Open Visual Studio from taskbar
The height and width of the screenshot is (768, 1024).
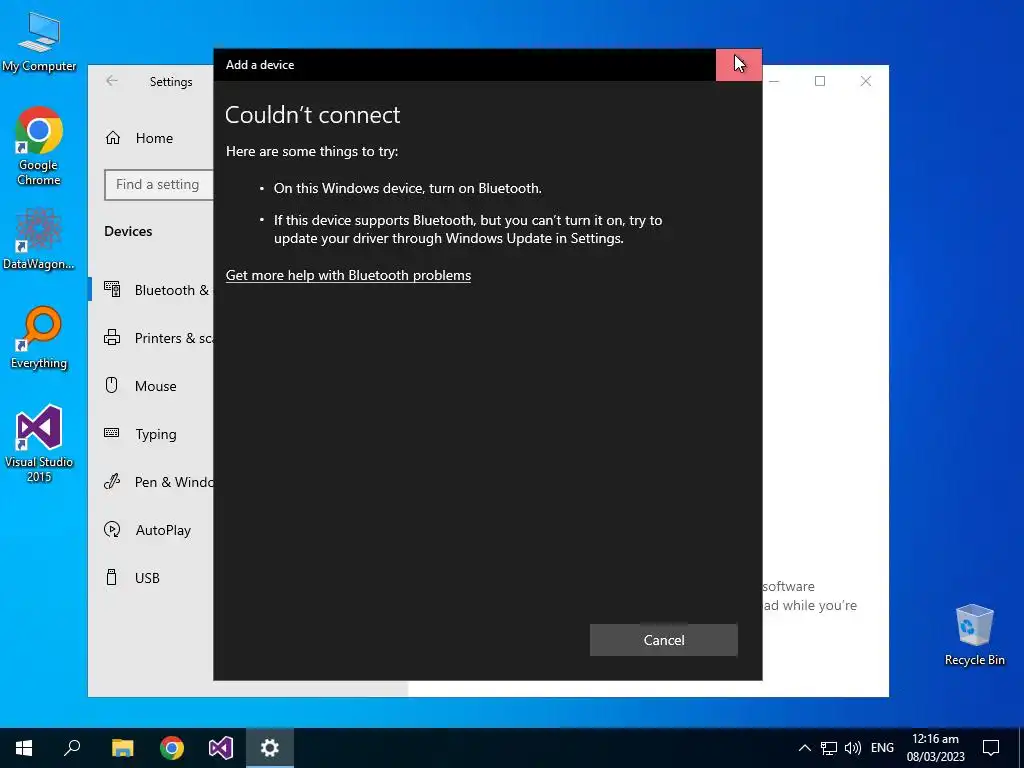pyautogui.click(x=221, y=748)
